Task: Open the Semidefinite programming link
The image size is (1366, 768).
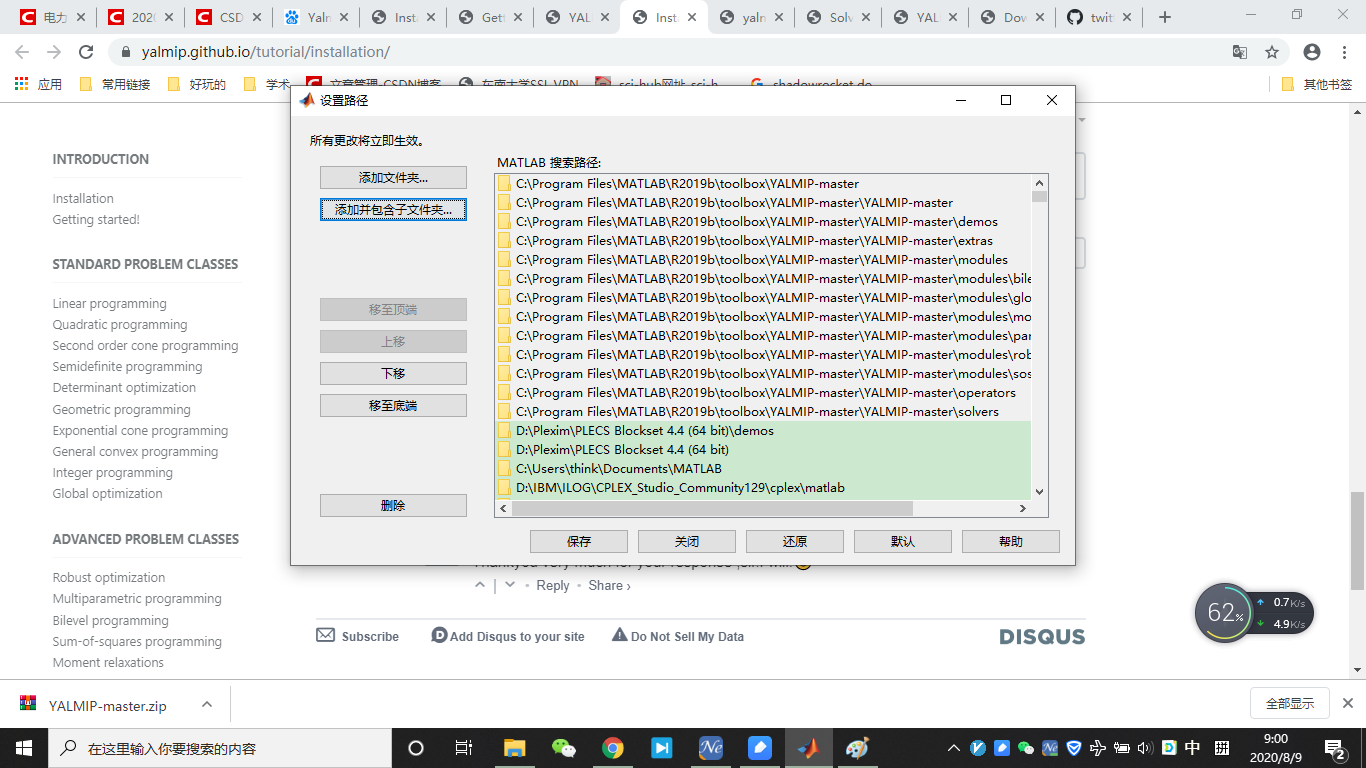Action: point(128,366)
